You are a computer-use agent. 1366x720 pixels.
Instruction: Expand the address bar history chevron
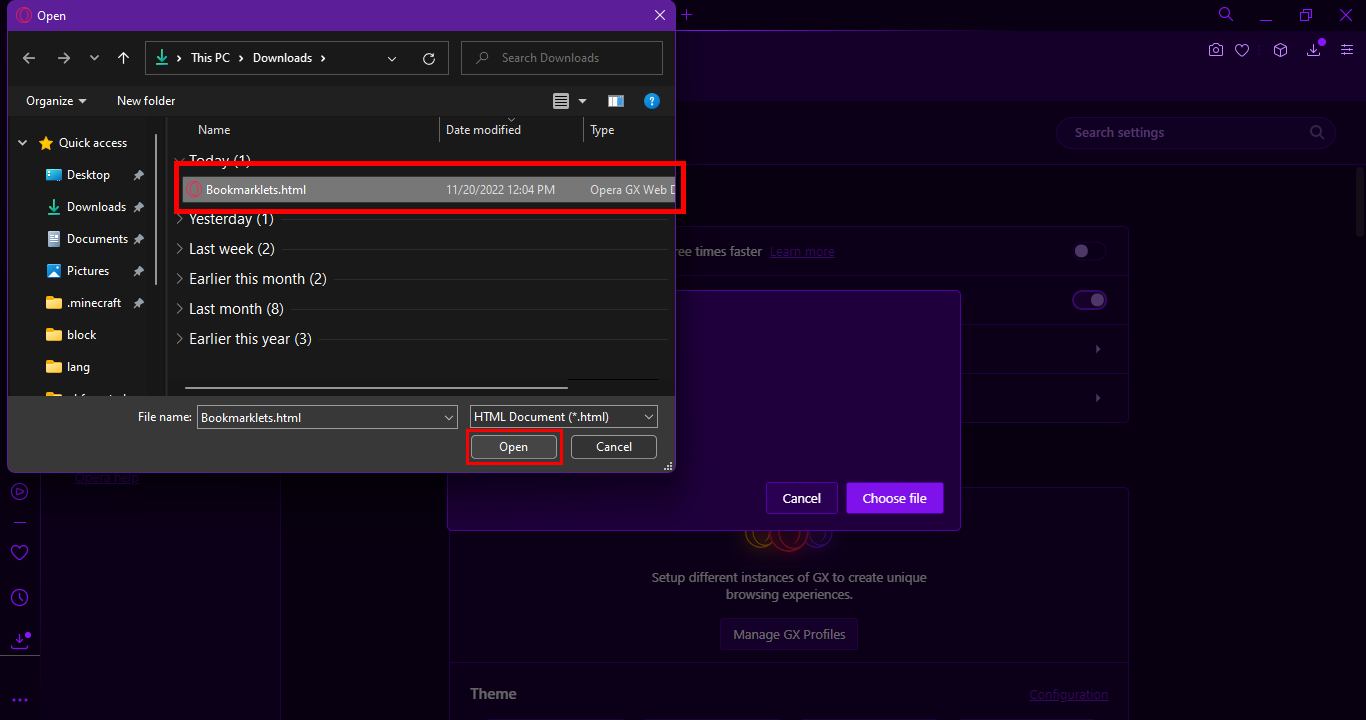coord(392,58)
